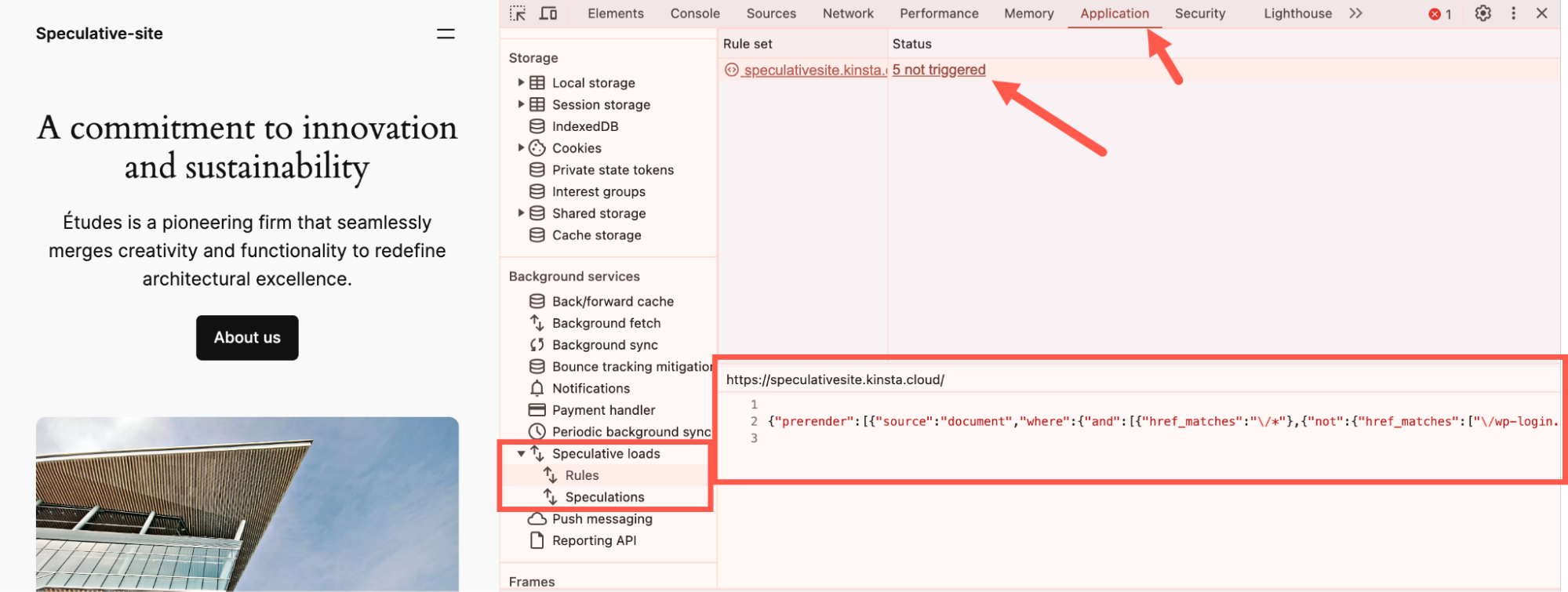Click the Periodic background sync clock icon

click(x=537, y=431)
